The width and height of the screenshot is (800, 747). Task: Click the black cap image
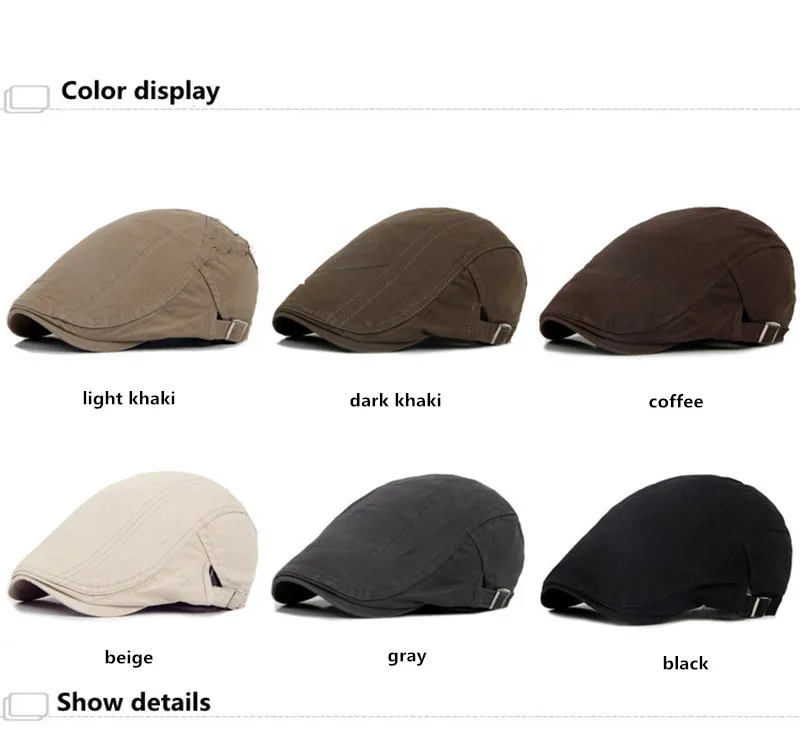click(x=666, y=550)
